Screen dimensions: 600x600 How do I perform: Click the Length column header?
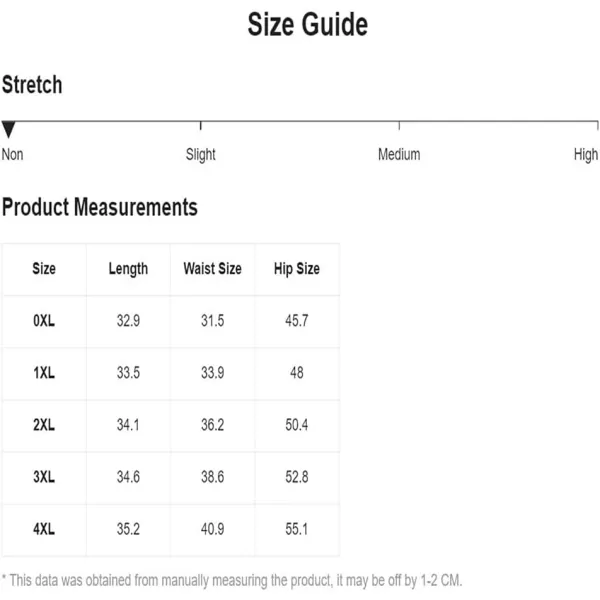128,269
